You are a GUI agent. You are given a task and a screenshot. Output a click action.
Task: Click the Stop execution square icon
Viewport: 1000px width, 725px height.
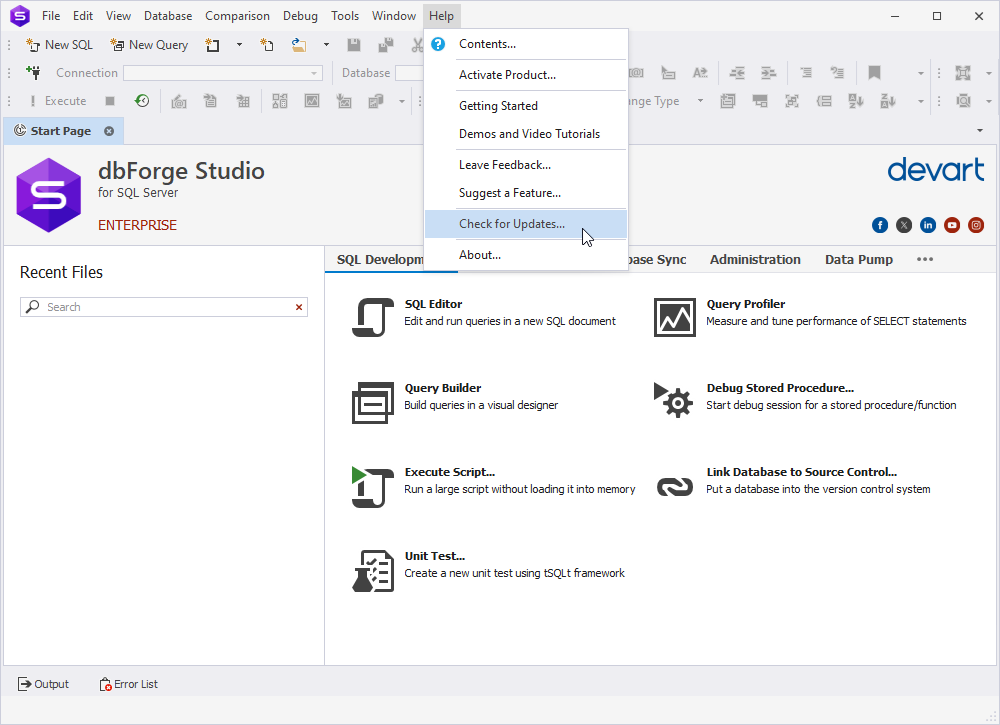[x=110, y=101]
